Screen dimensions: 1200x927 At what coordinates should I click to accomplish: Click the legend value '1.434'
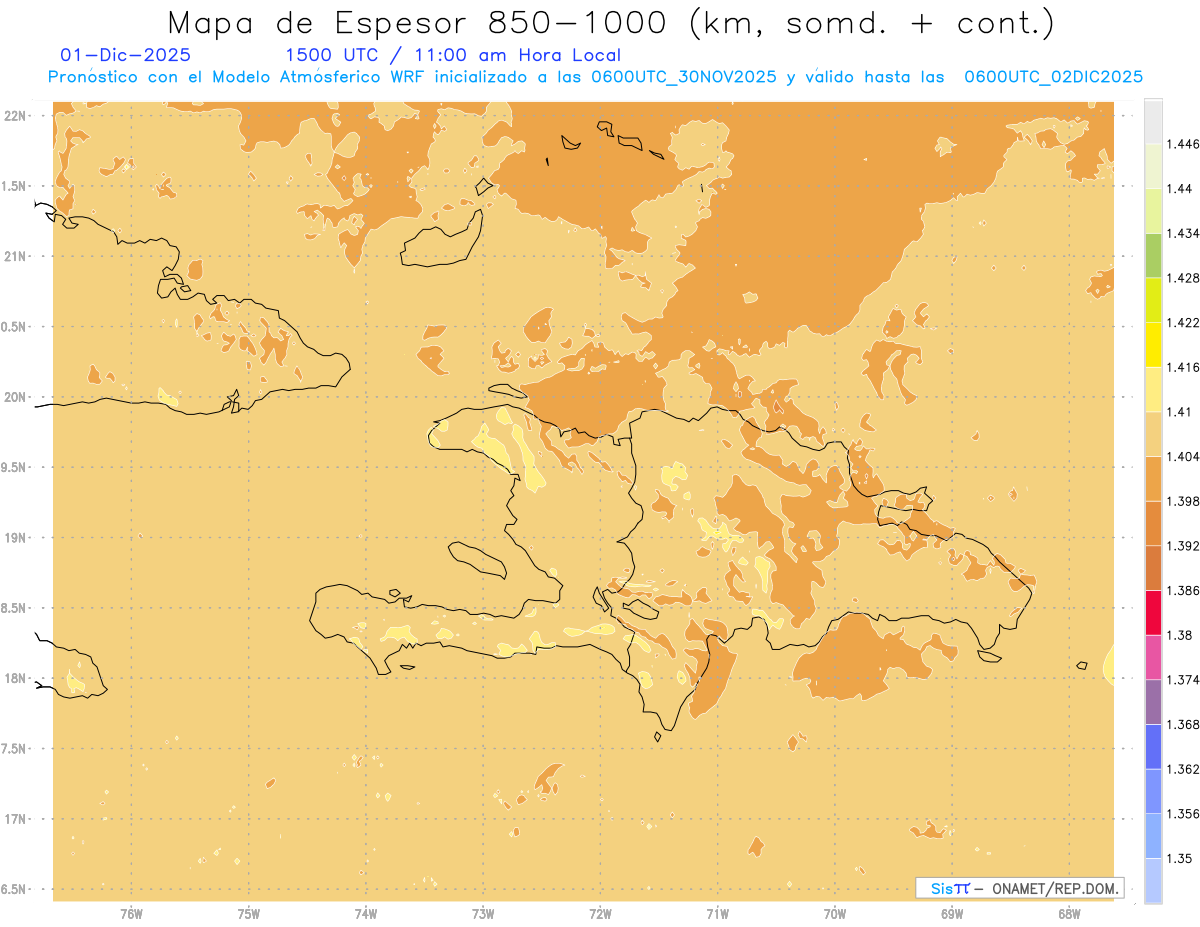[1185, 233]
